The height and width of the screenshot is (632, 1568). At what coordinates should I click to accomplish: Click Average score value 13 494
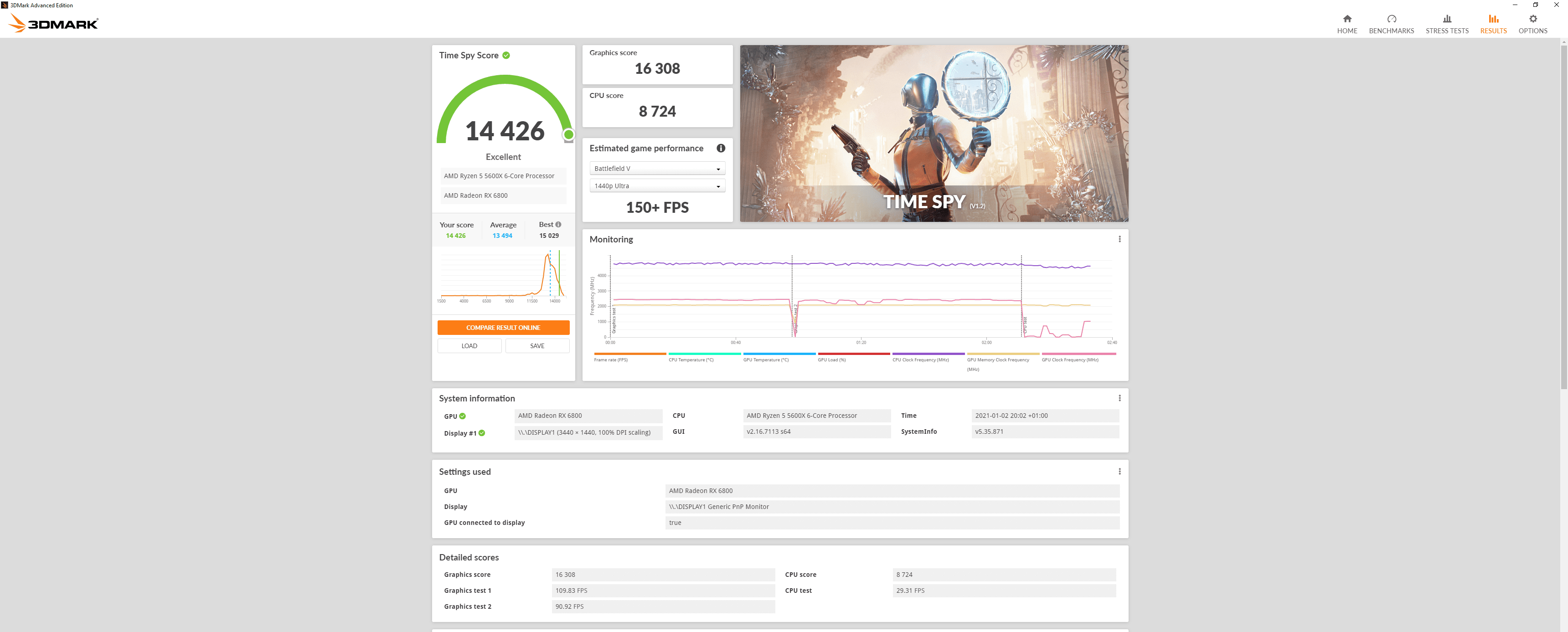pos(502,236)
